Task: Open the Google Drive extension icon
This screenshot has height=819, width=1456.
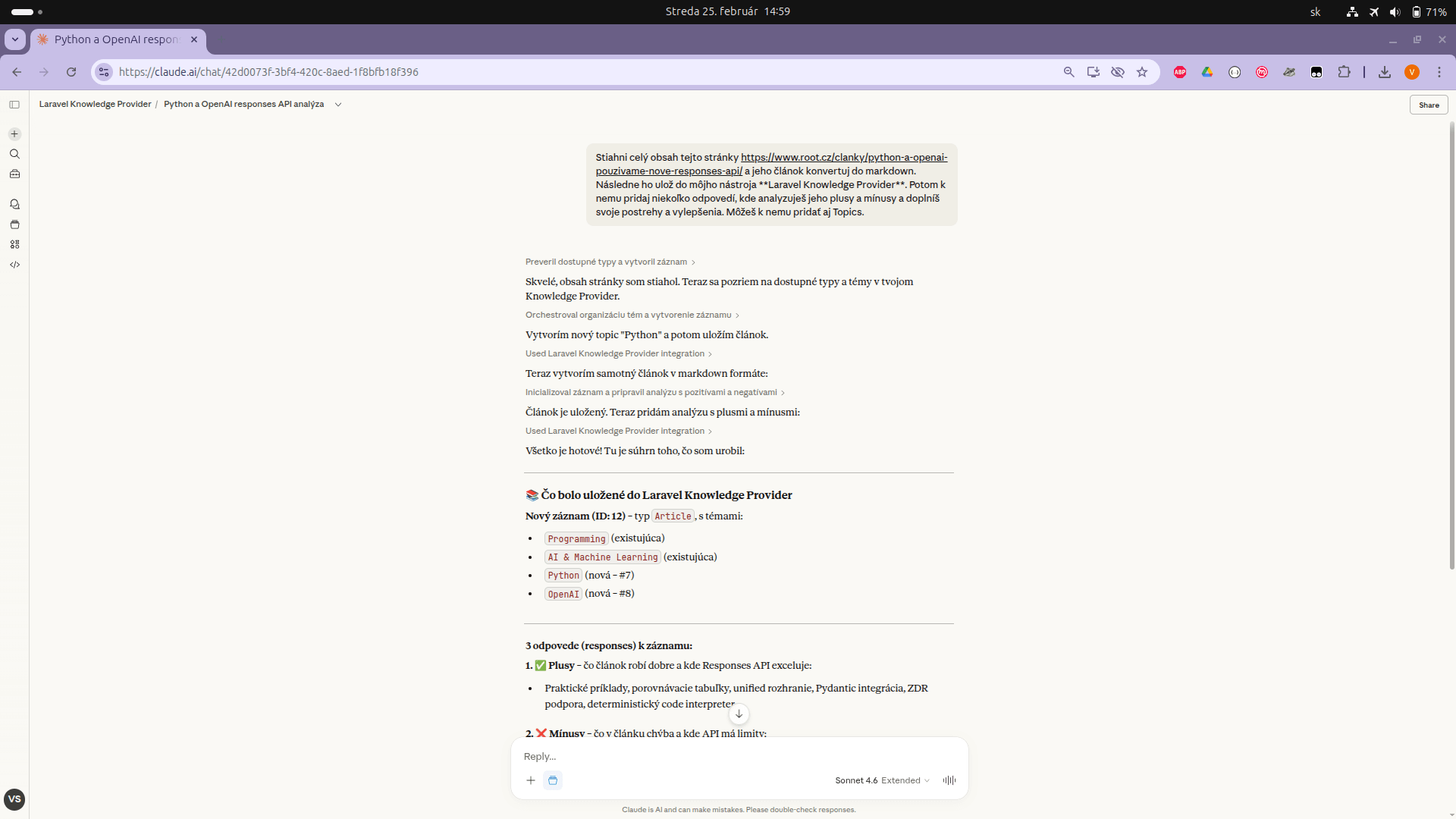Action: [1207, 72]
